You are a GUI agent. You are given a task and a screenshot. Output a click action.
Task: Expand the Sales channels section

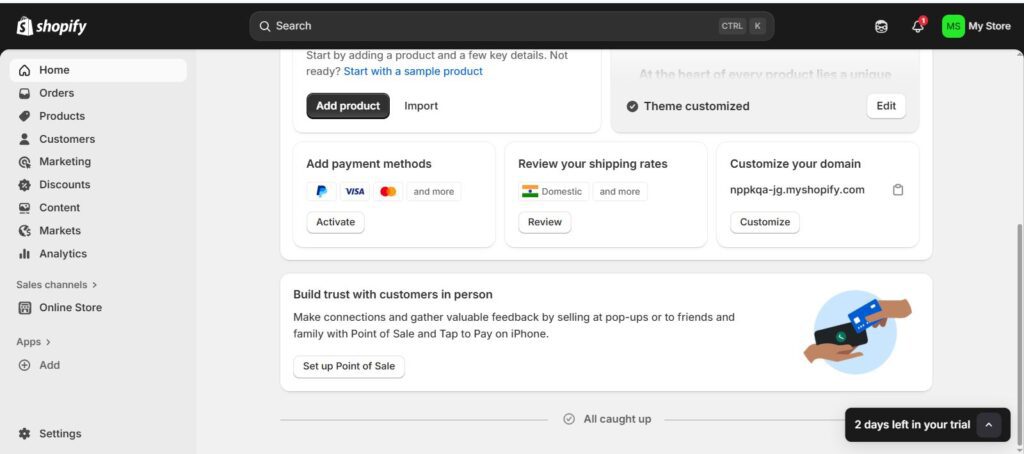(57, 285)
